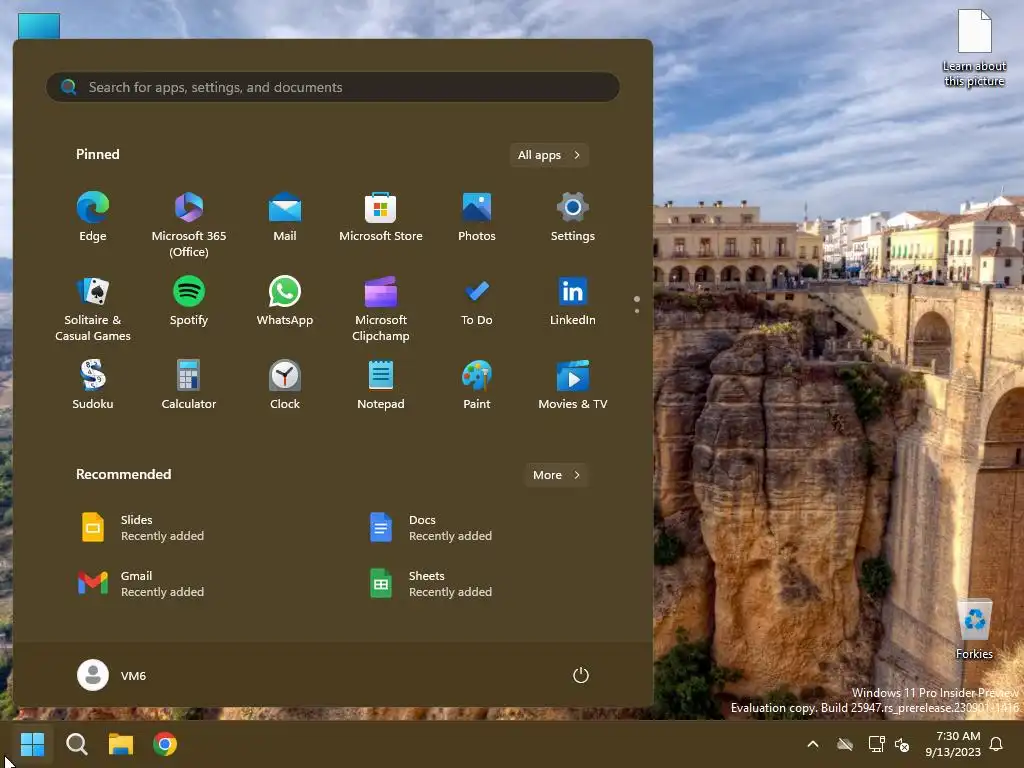Click the power button icon
1024x768 pixels.
tap(581, 675)
